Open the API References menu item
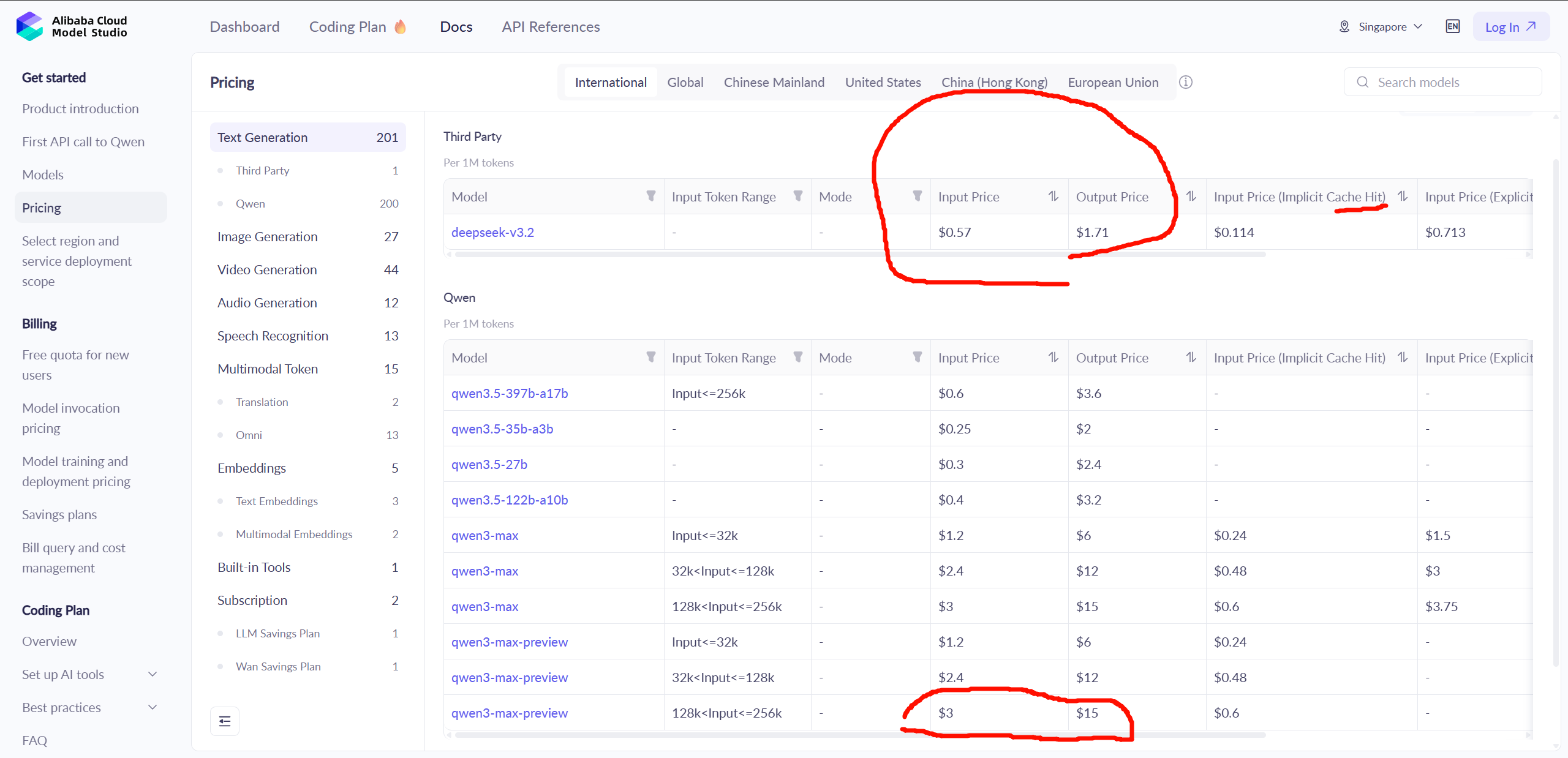The image size is (1568, 758). coord(550,26)
